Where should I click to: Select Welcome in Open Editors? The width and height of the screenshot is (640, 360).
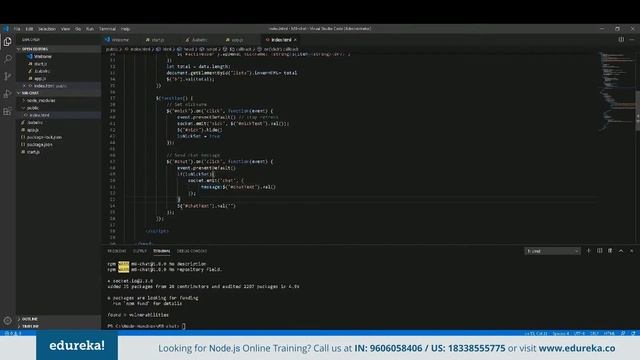click(58, 56)
